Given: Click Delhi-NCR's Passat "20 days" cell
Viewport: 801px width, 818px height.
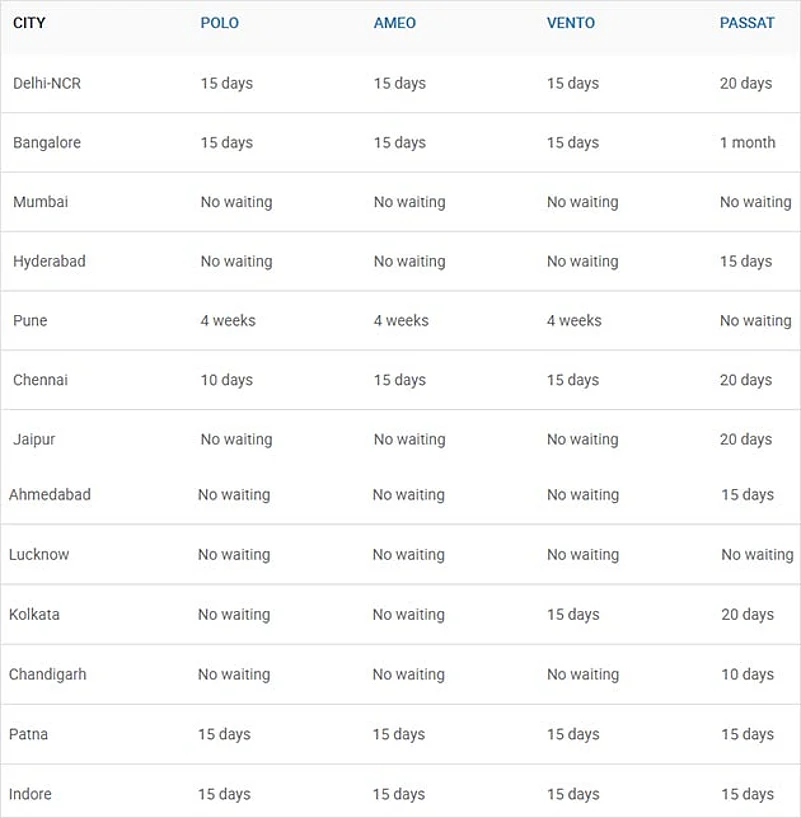Looking at the screenshot, I should [x=745, y=83].
